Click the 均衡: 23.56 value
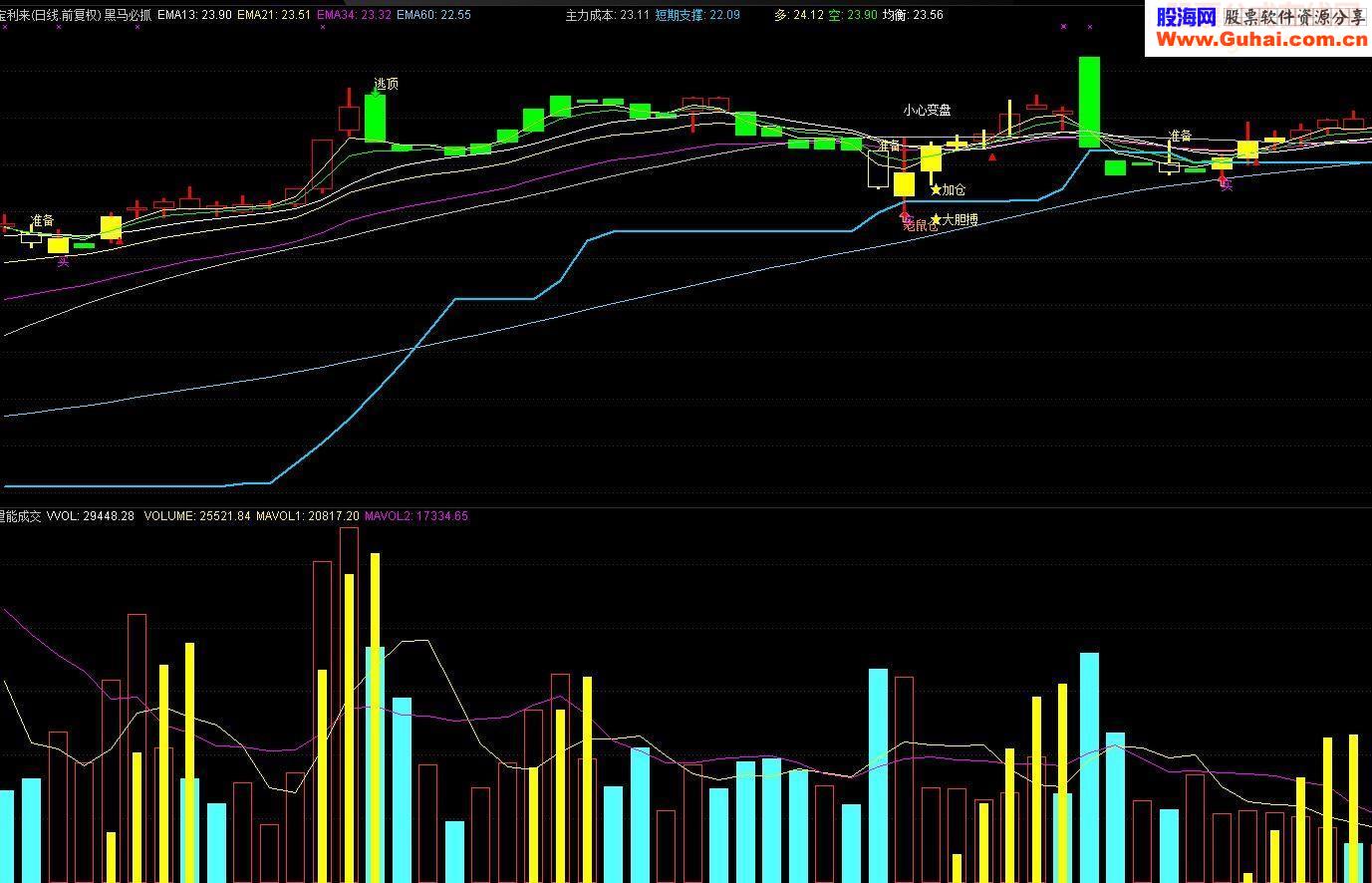The height and width of the screenshot is (883, 1372). coord(913,15)
